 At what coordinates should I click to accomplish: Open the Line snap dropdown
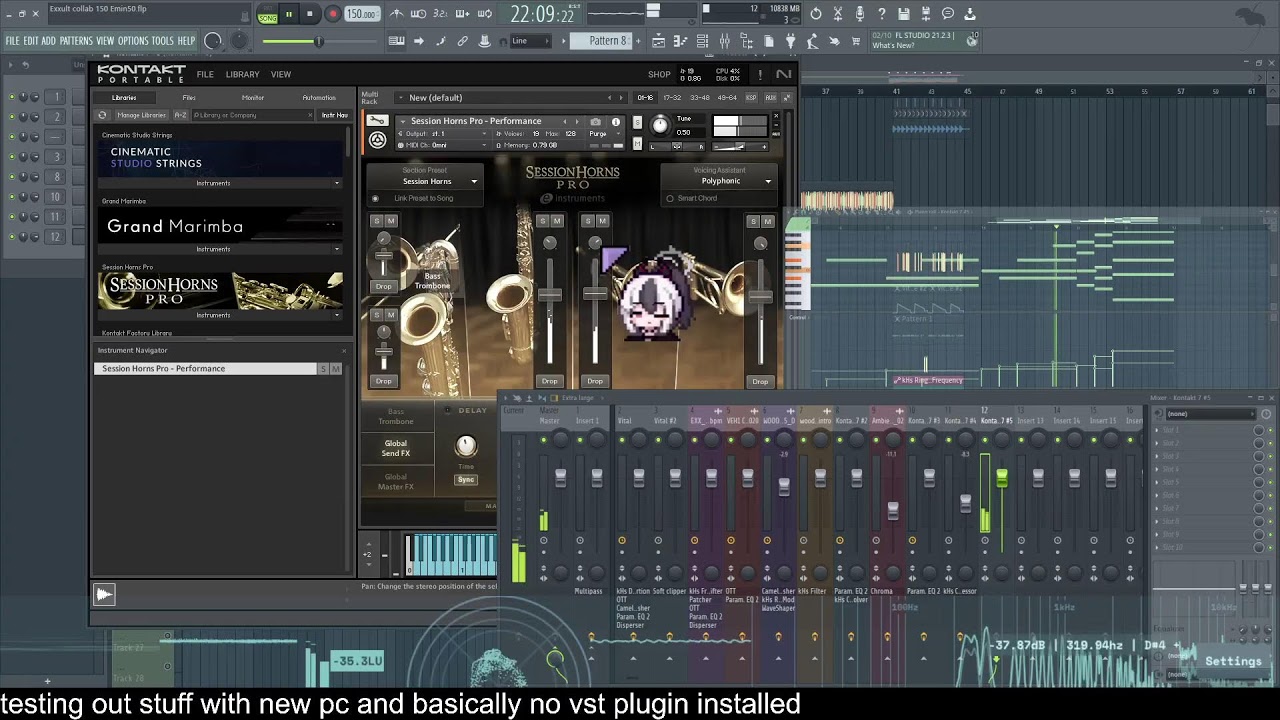(530, 41)
